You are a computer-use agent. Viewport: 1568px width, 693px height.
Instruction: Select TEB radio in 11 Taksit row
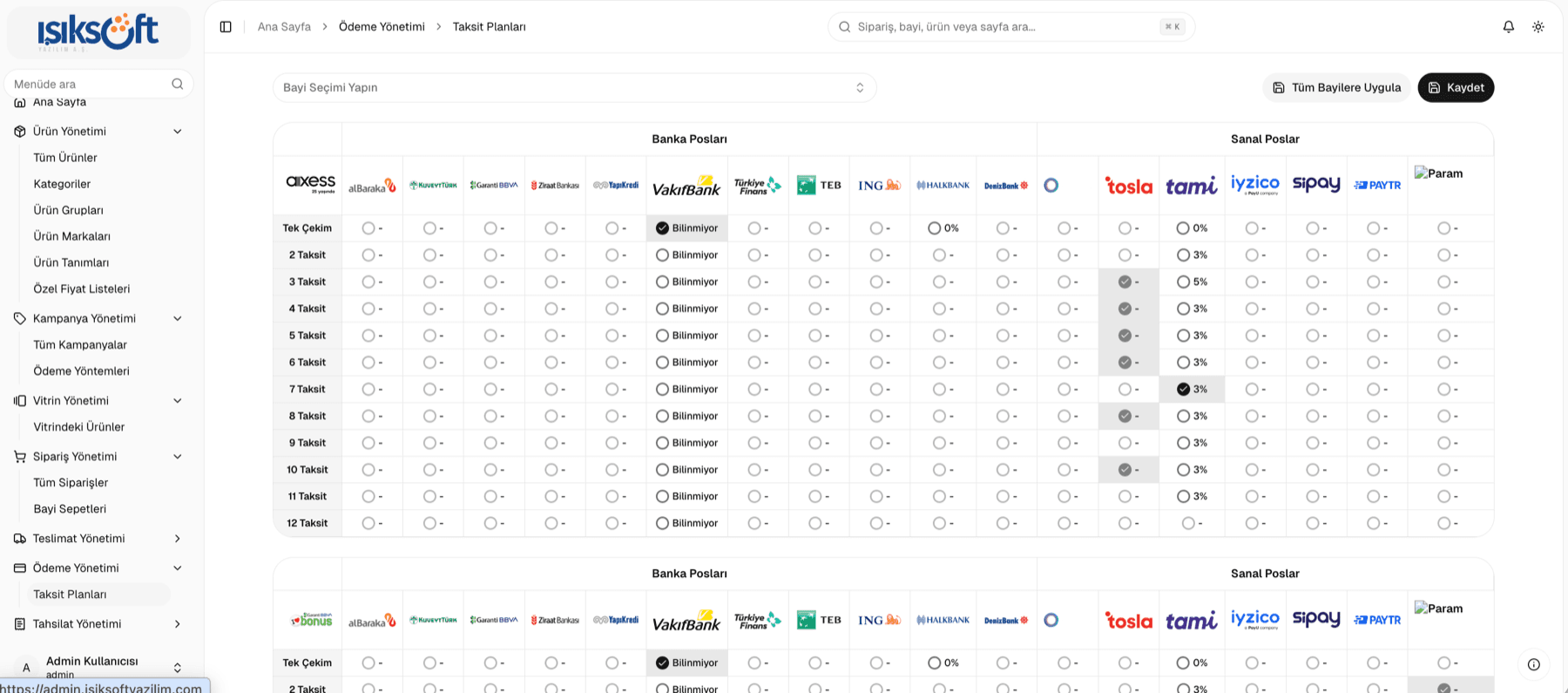[814, 496]
